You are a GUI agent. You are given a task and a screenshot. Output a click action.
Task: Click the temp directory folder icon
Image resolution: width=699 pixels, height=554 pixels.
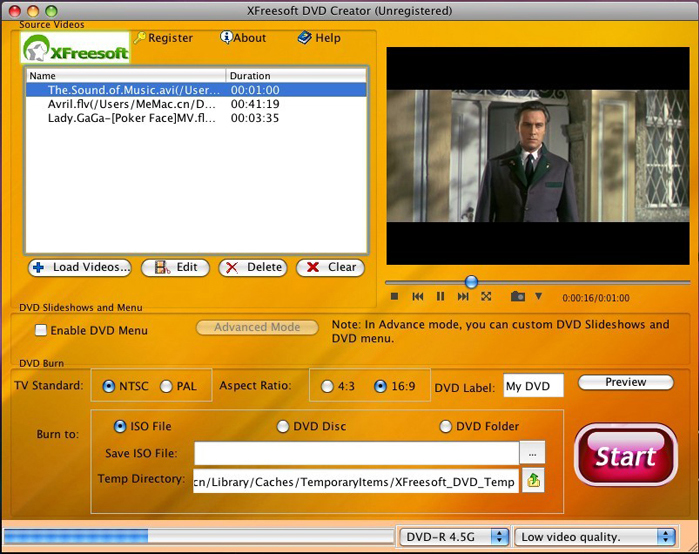(534, 480)
